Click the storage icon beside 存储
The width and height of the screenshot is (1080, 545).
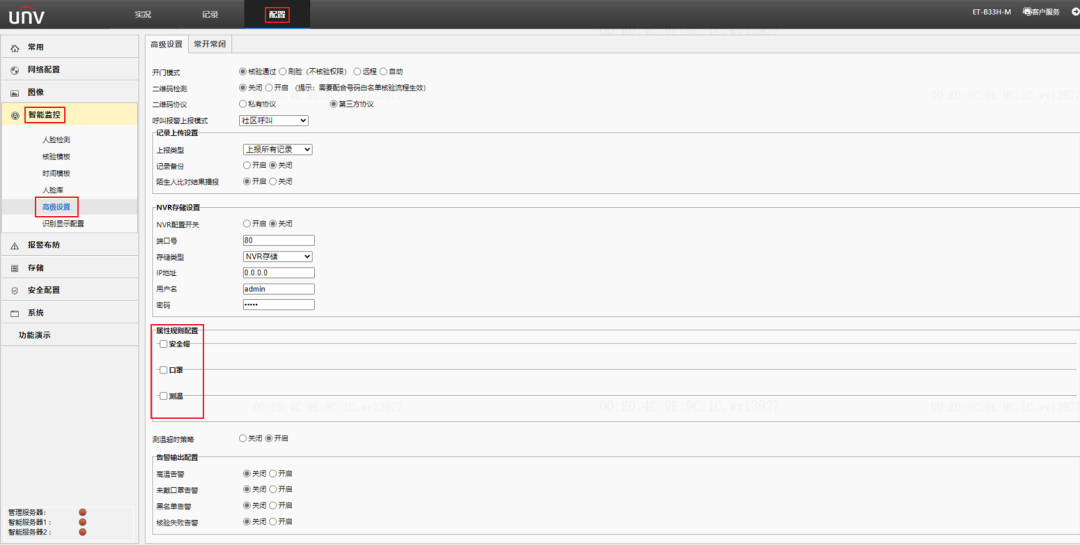15,269
